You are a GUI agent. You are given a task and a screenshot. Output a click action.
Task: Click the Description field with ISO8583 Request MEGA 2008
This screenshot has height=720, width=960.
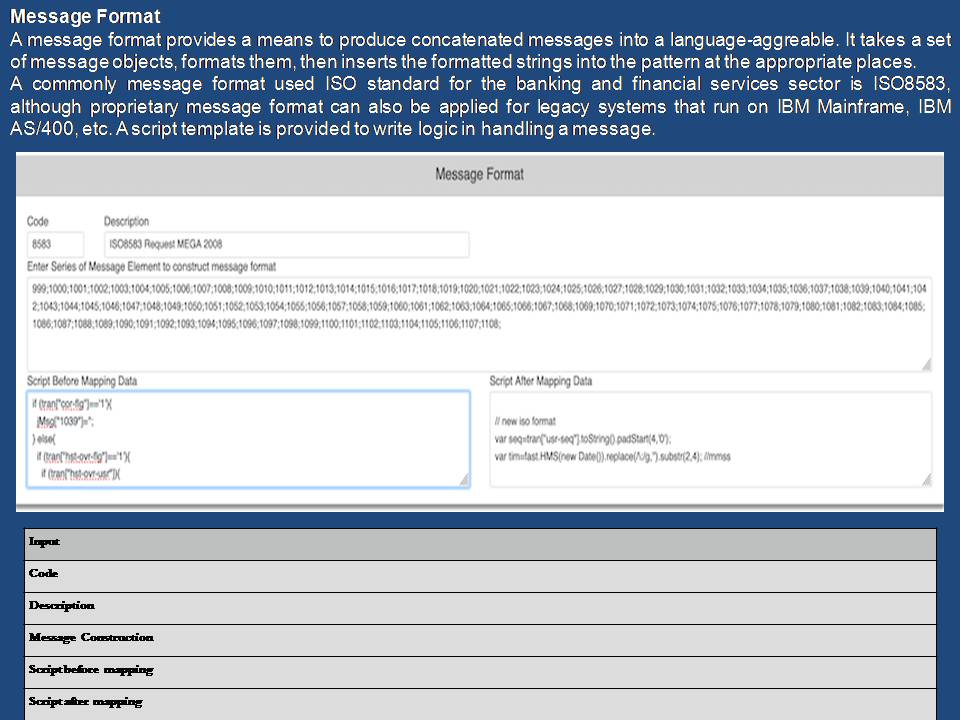(x=286, y=243)
